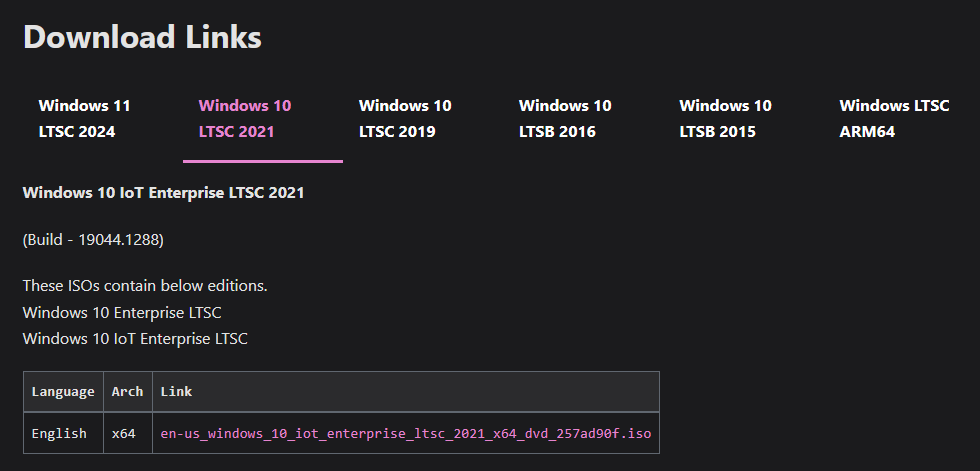This screenshot has height=471, width=980.
Task: Click the x64 architecture cell
Action: click(x=128, y=433)
